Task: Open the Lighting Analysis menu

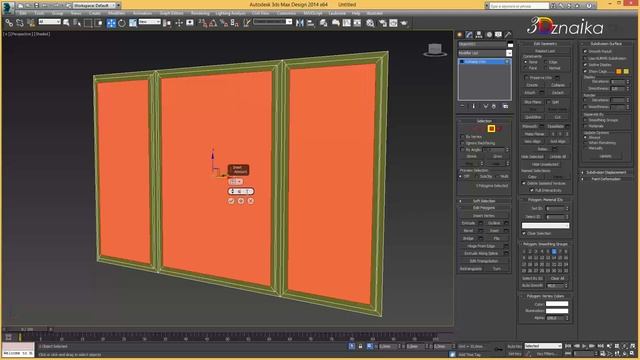Action: (x=231, y=13)
